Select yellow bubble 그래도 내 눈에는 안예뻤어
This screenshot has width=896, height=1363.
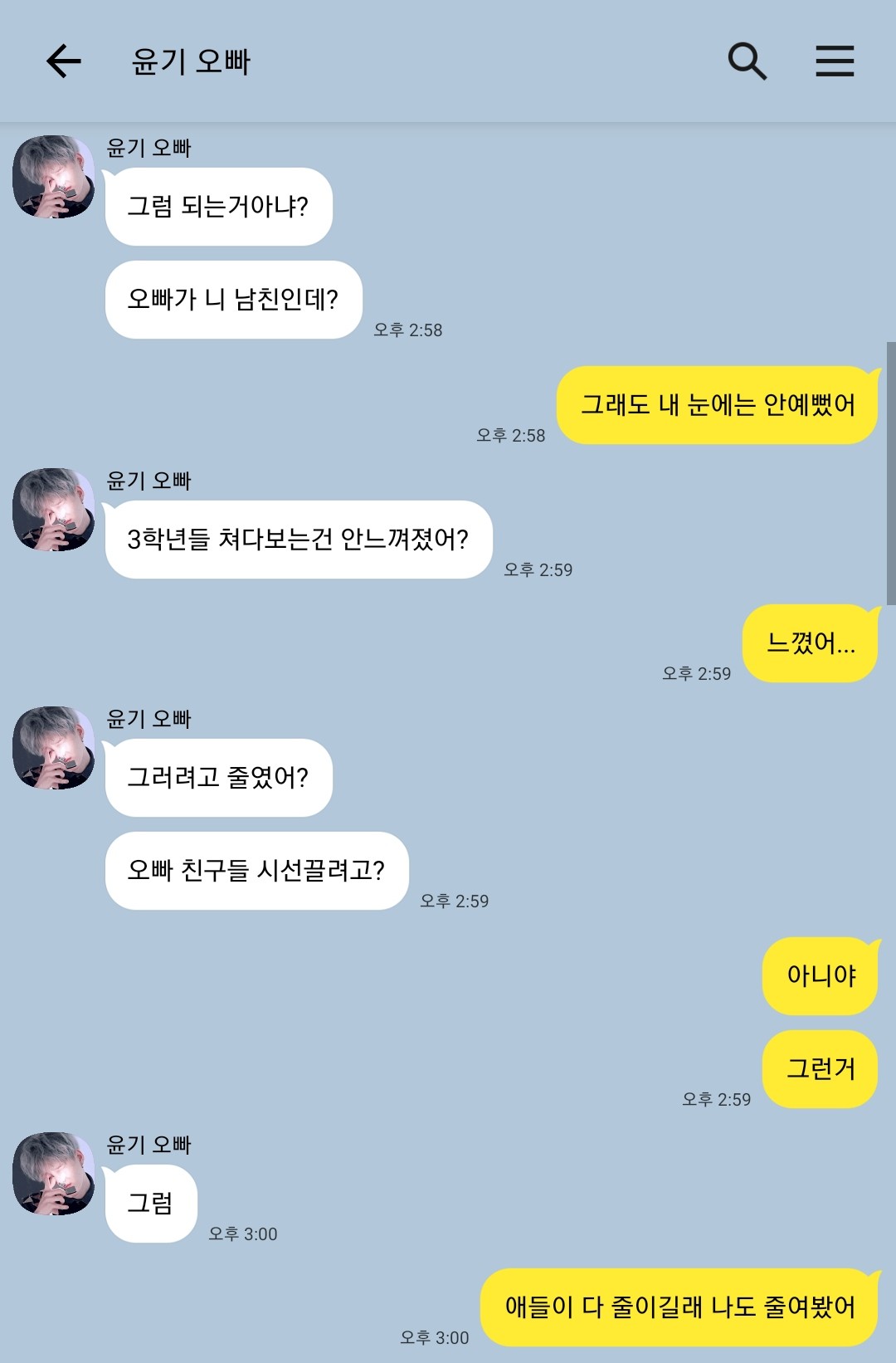pos(718,405)
